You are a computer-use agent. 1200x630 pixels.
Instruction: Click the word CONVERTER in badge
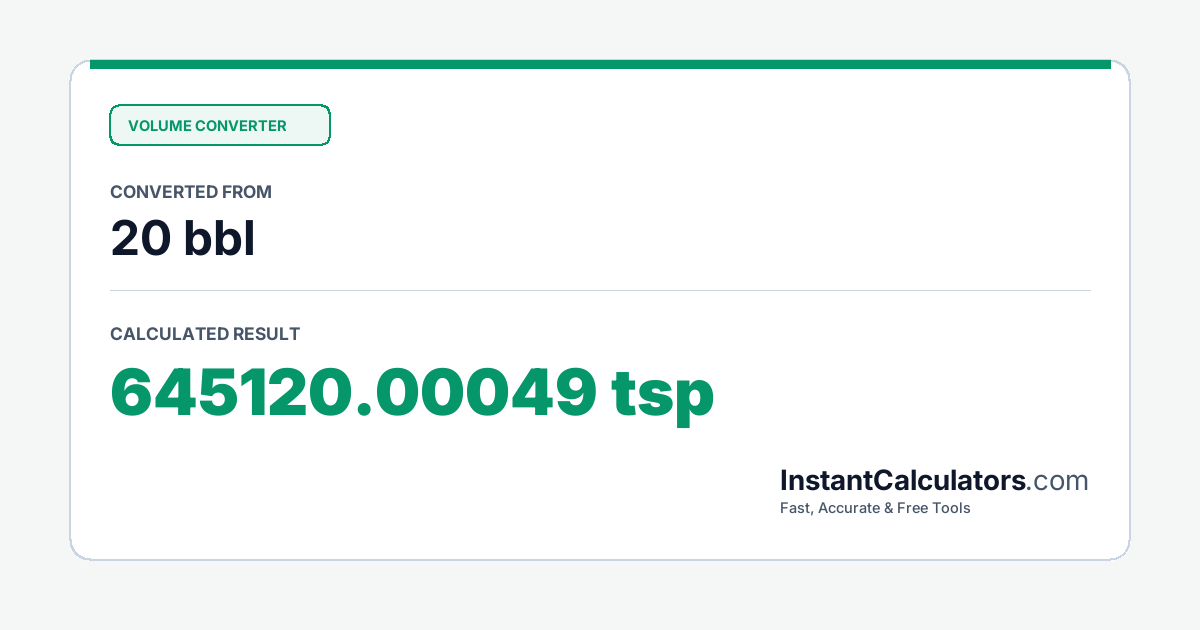241,126
